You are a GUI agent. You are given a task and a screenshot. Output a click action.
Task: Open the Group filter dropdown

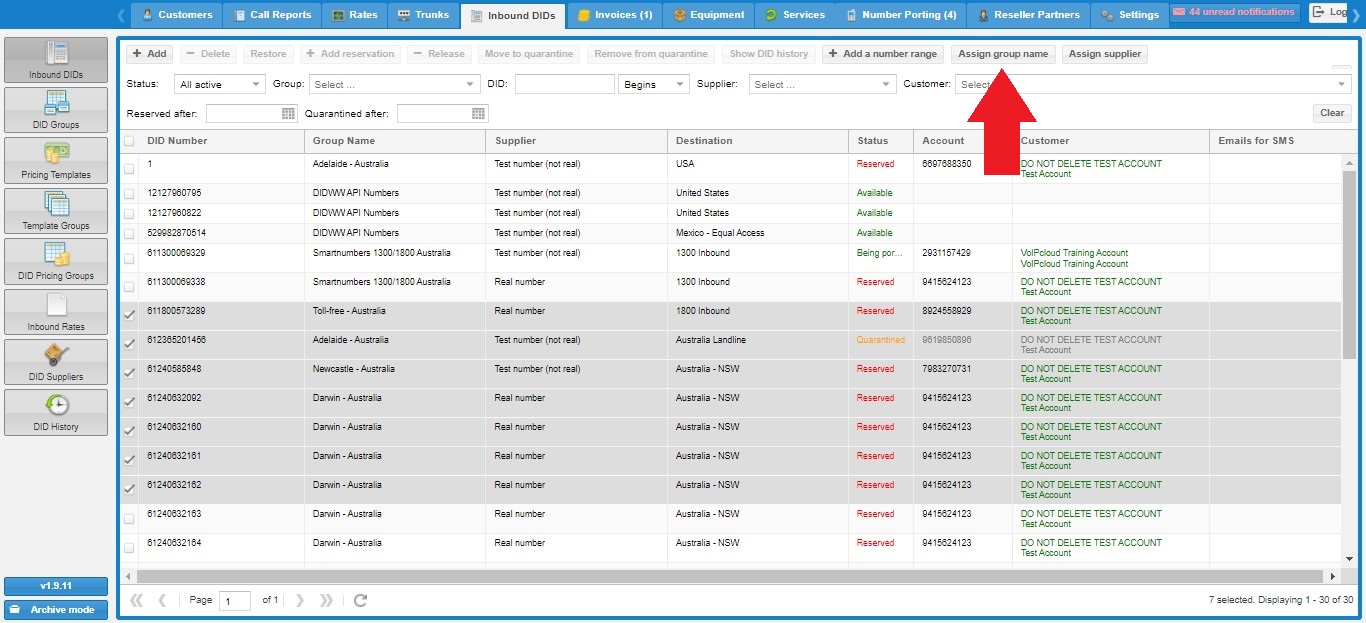(x=394, y=85)
